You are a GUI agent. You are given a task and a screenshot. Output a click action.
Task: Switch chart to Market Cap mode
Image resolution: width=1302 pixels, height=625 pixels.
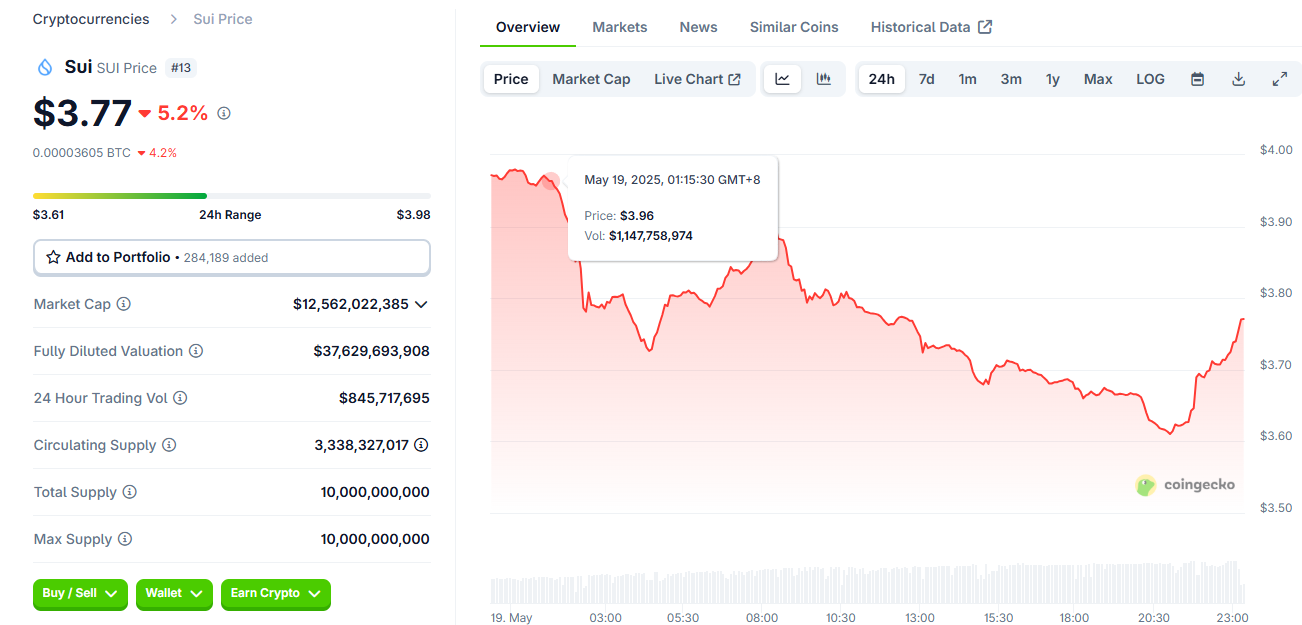591,79
